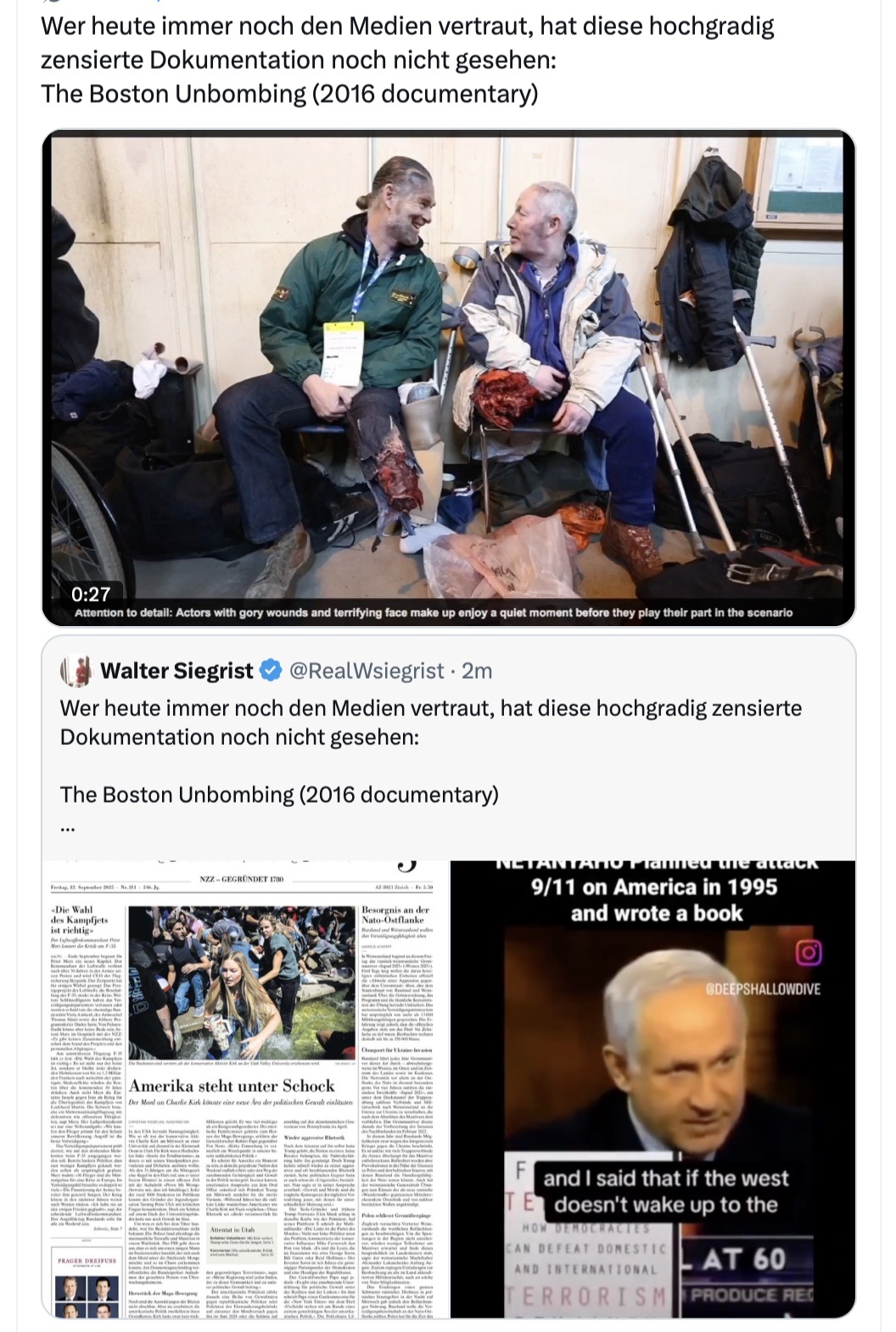Tap the Instagram logo in the video
896x1332 pixels.
[808, 953]
